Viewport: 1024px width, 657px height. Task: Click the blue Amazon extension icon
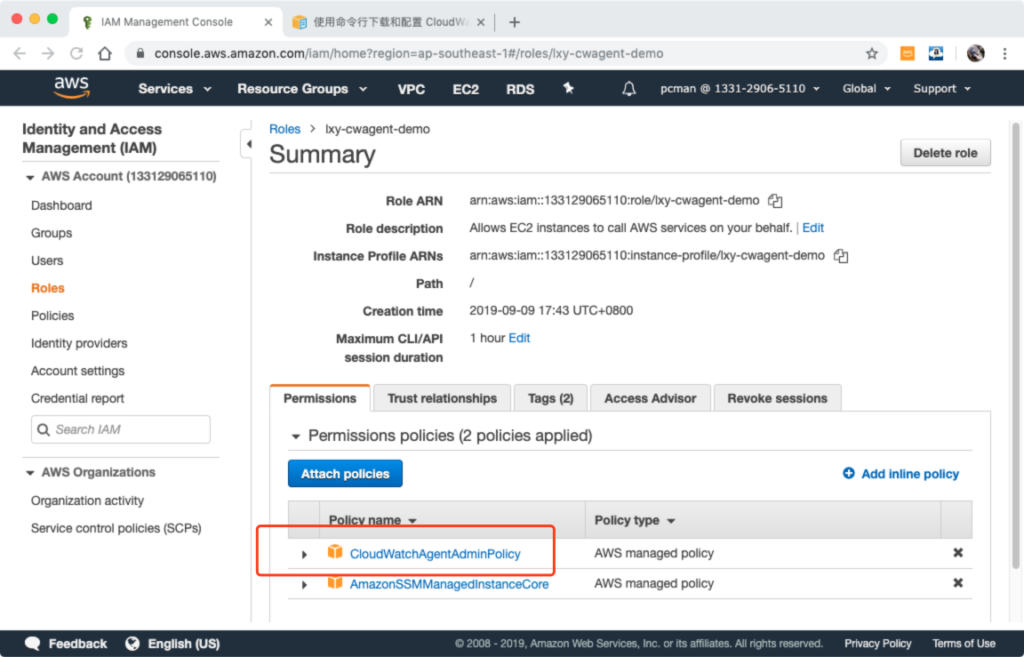(936, 54)
